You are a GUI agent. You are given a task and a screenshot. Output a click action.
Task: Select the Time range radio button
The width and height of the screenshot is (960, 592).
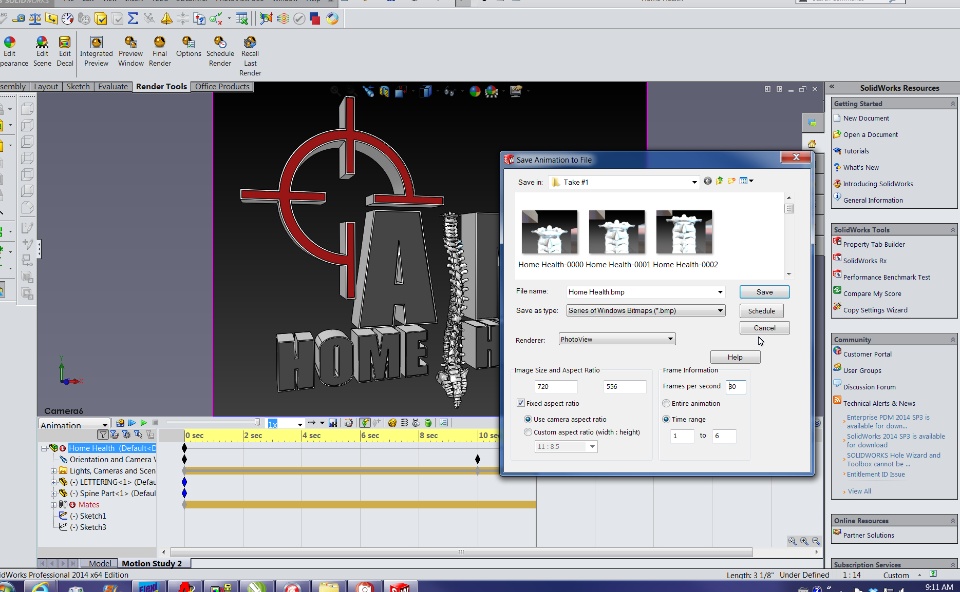coord(666,419)
